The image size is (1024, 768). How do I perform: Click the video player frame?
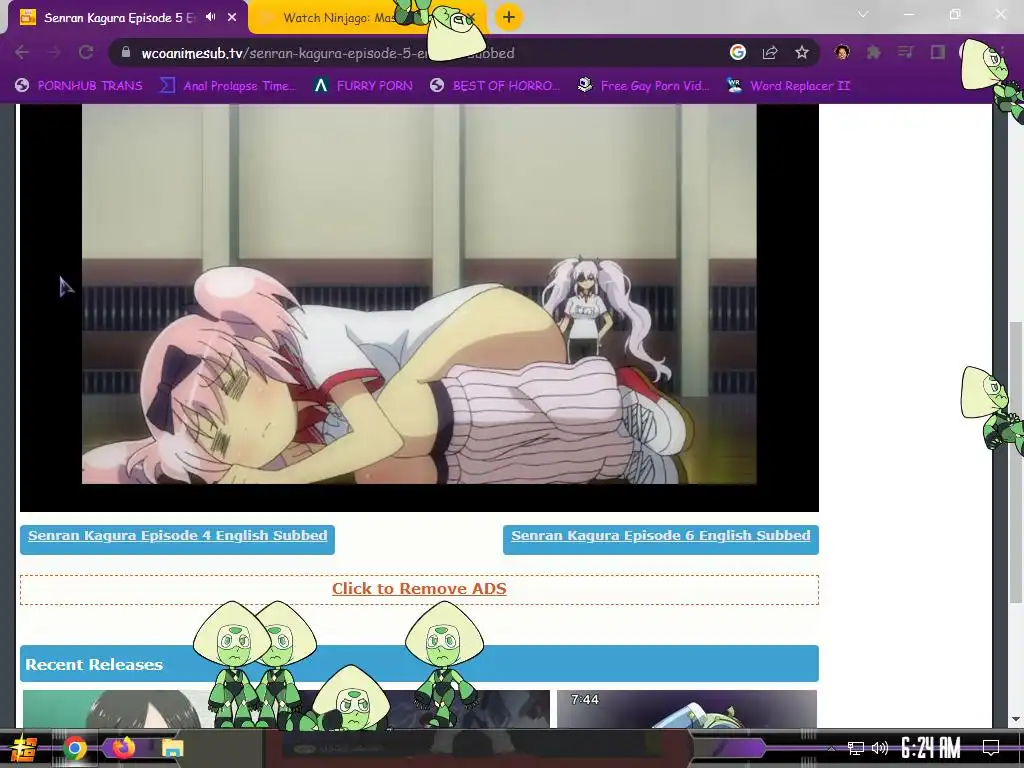point(419,307)
